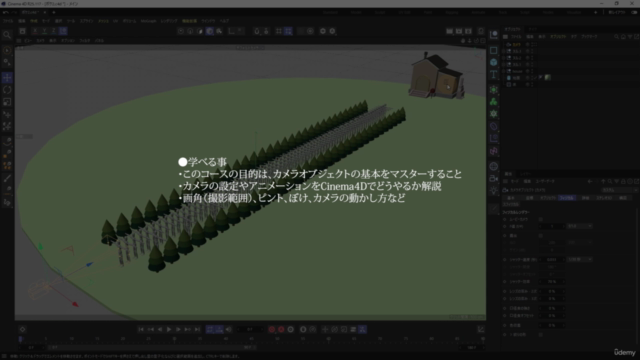The image size is (640, 360).
Task: Click the material tag on 地面 row
Action: (548, 77)
